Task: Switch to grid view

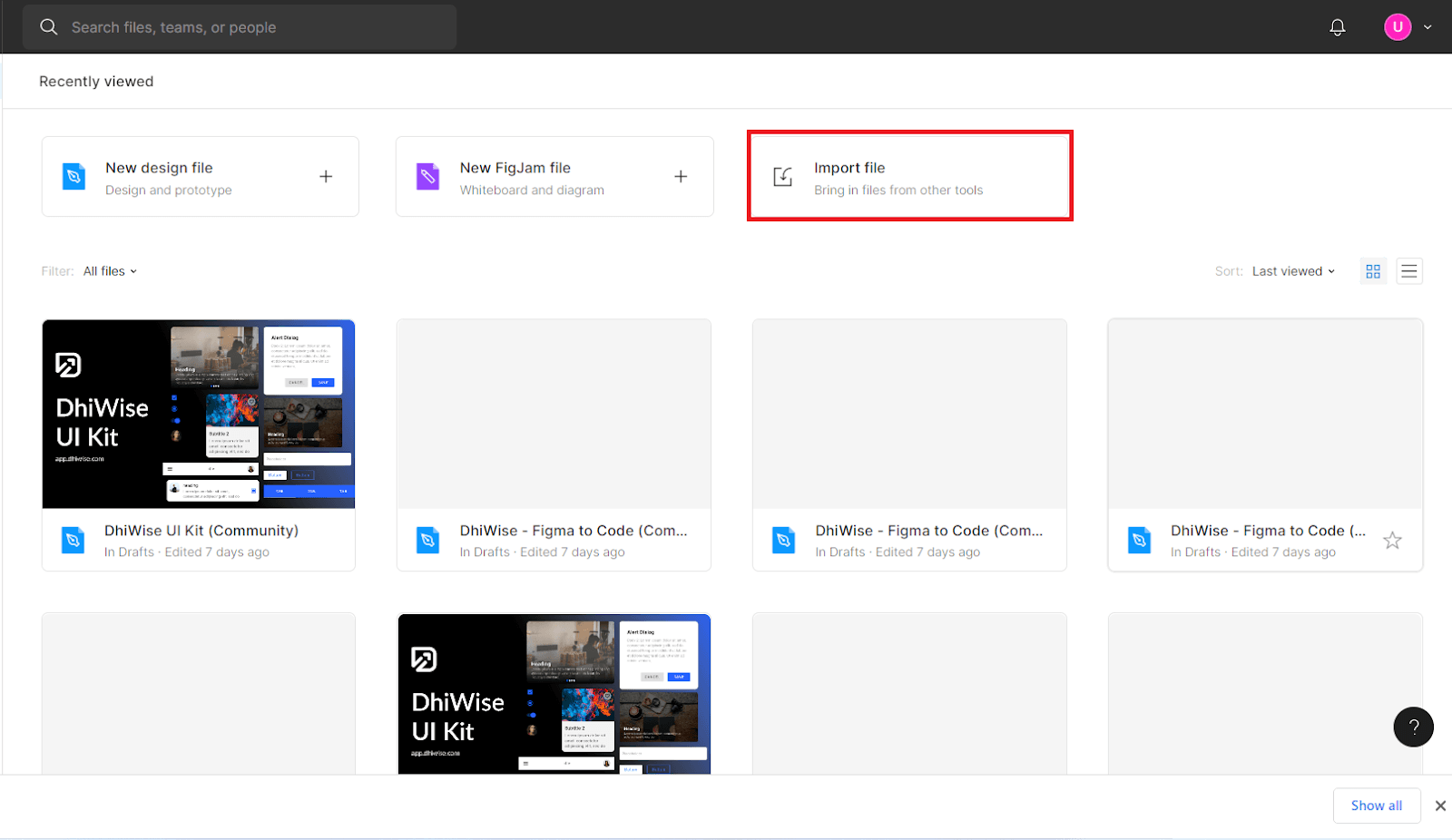Action: coord(1373,271)
